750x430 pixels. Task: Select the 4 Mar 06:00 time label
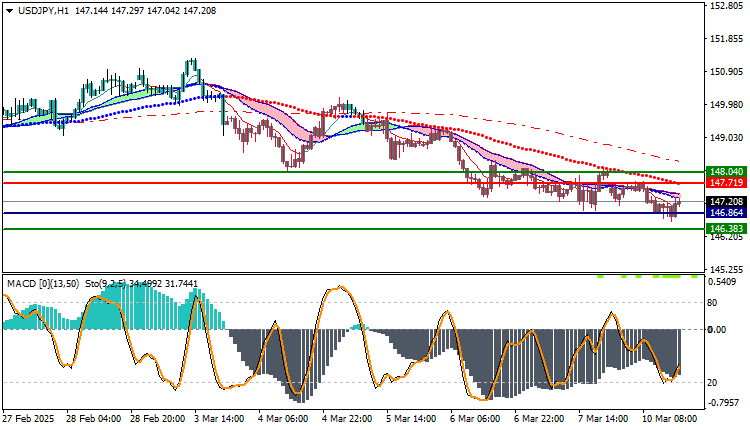pos(283,419)
